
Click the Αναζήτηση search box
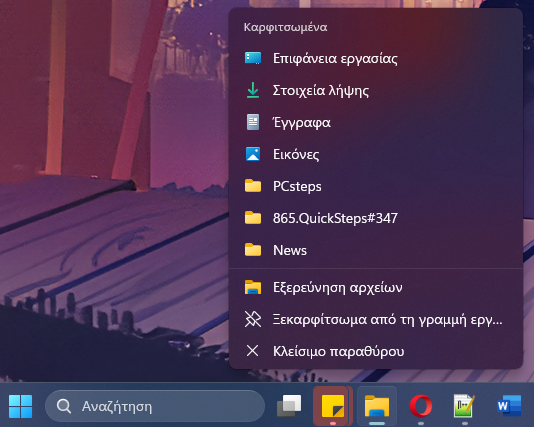coord(155,406)
